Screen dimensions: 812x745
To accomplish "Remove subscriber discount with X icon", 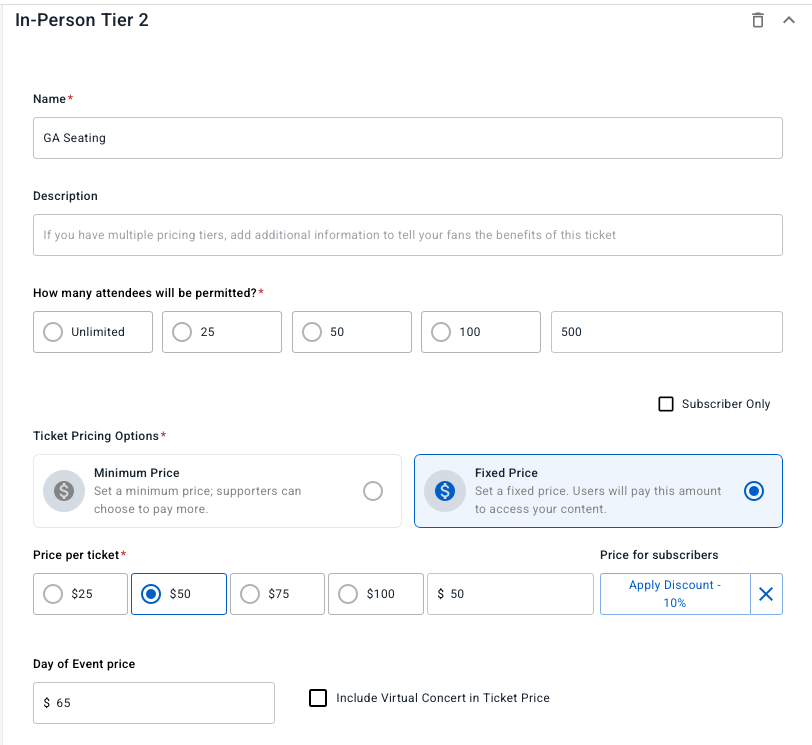I will click(x=766, y=594).
